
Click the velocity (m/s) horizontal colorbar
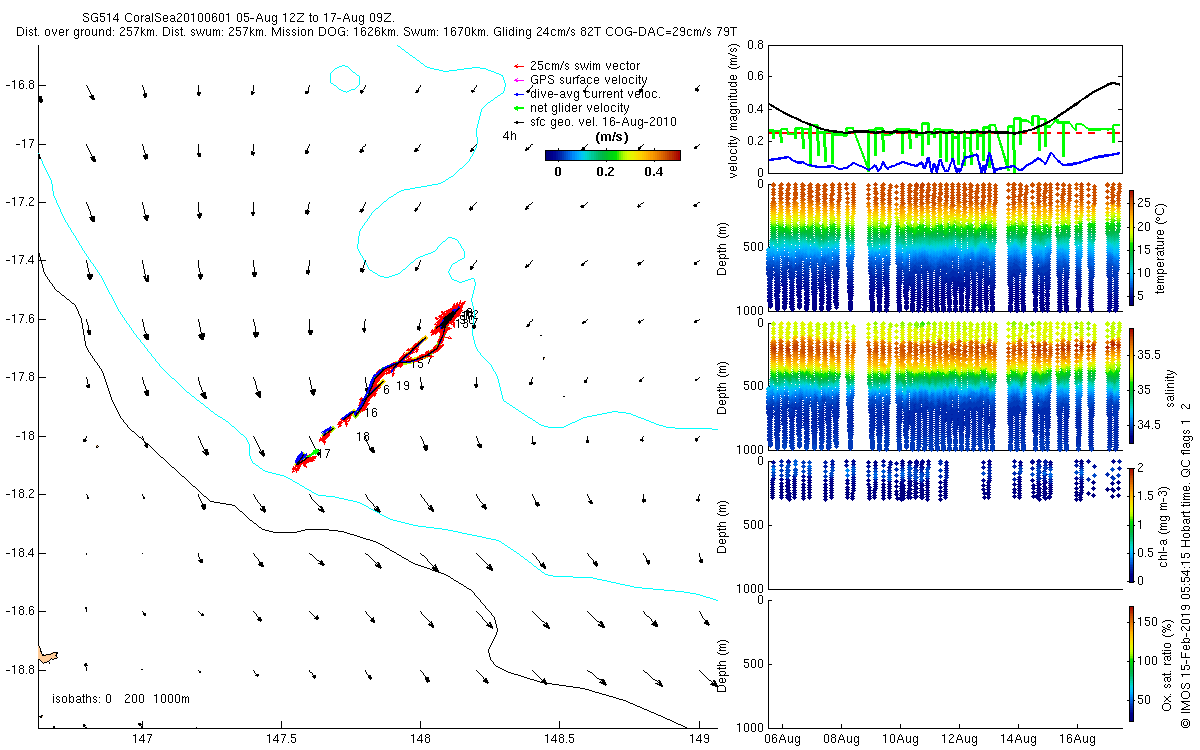(x=612, y=155)
